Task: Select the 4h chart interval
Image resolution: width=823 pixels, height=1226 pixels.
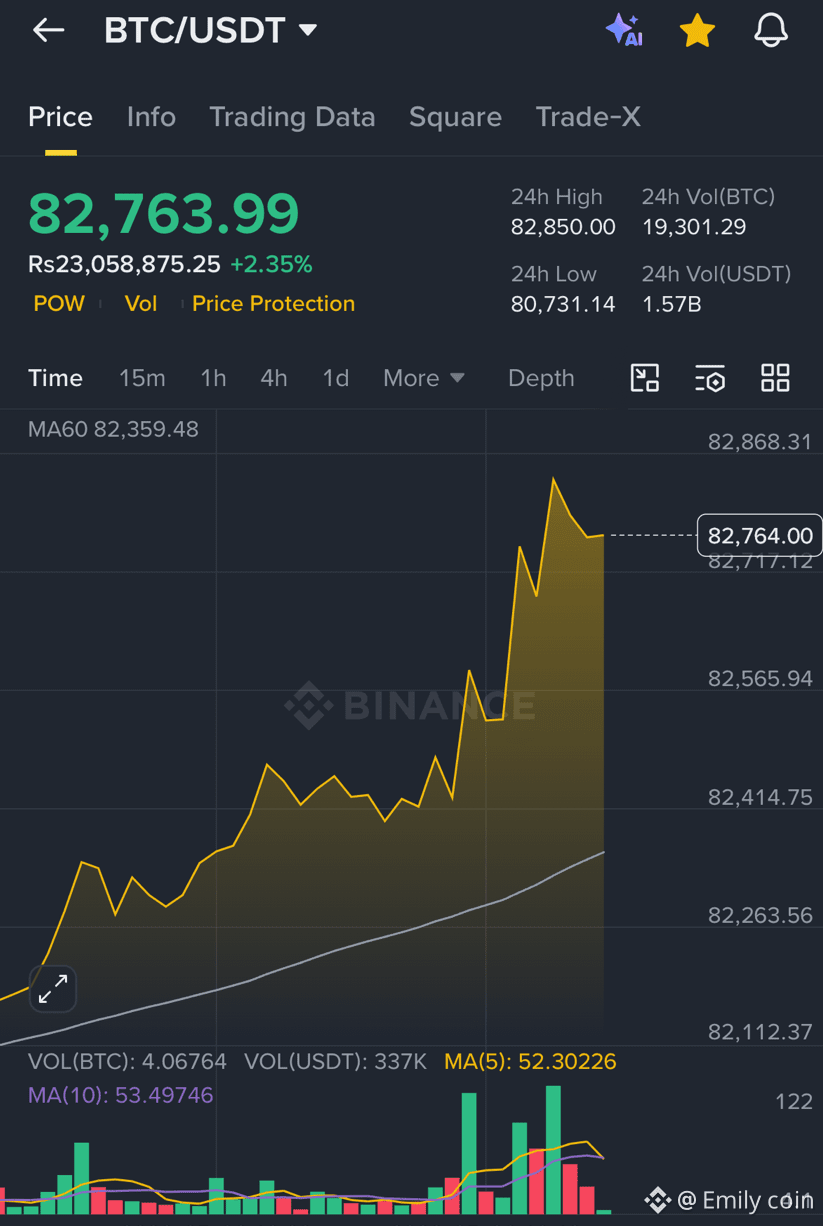Action: pos(274,378)
